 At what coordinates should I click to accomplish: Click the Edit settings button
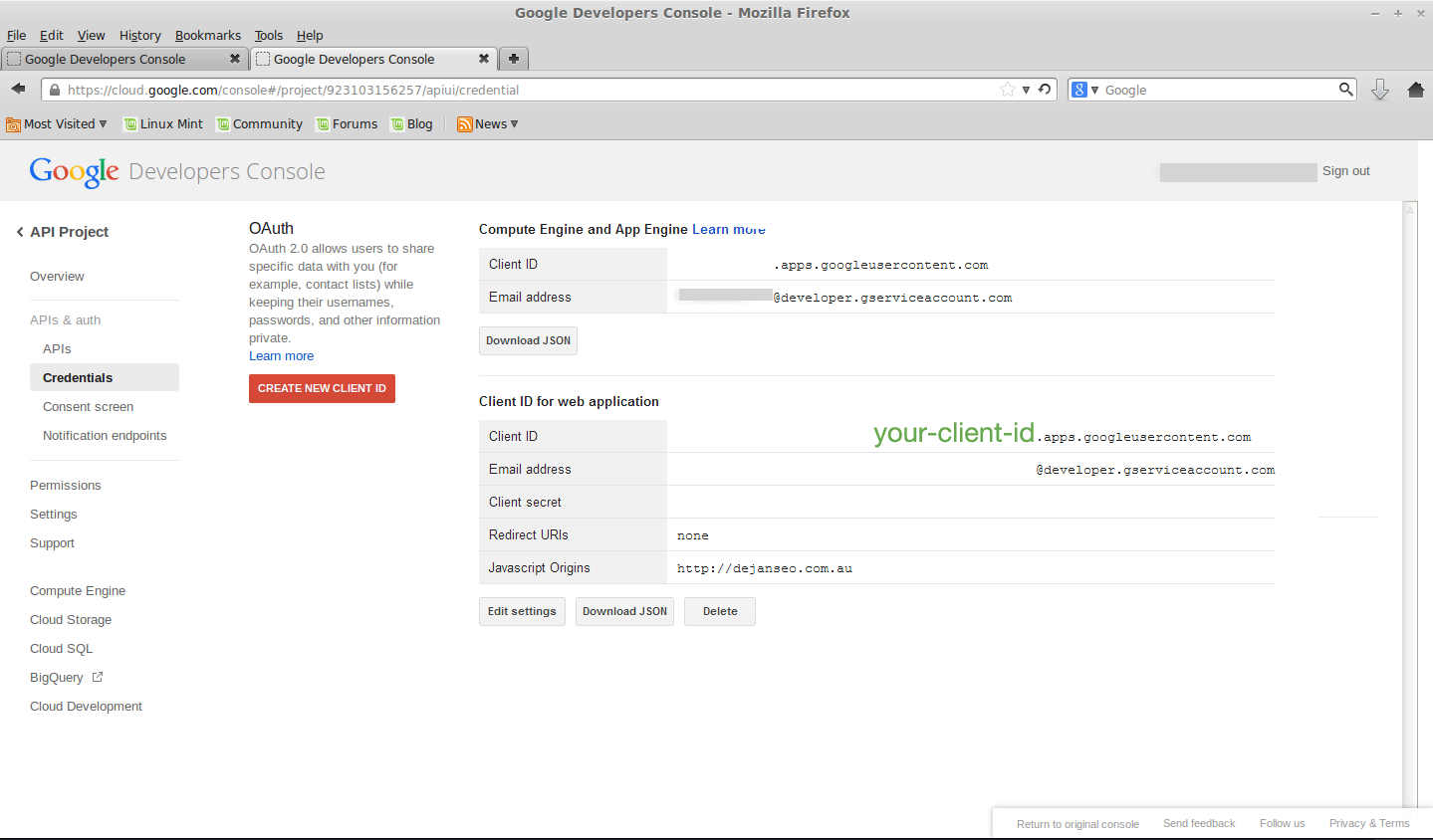click(x=522, y=611)
